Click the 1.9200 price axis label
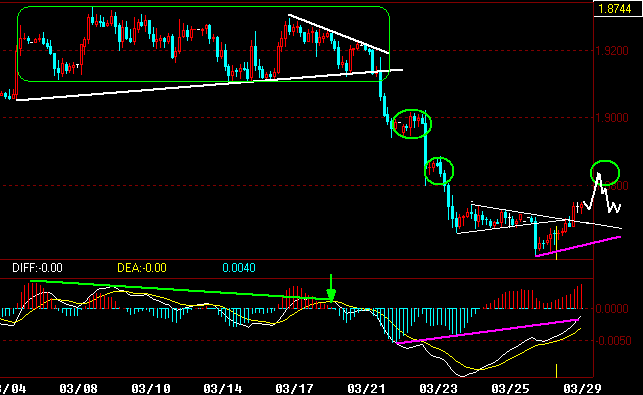 612,51
